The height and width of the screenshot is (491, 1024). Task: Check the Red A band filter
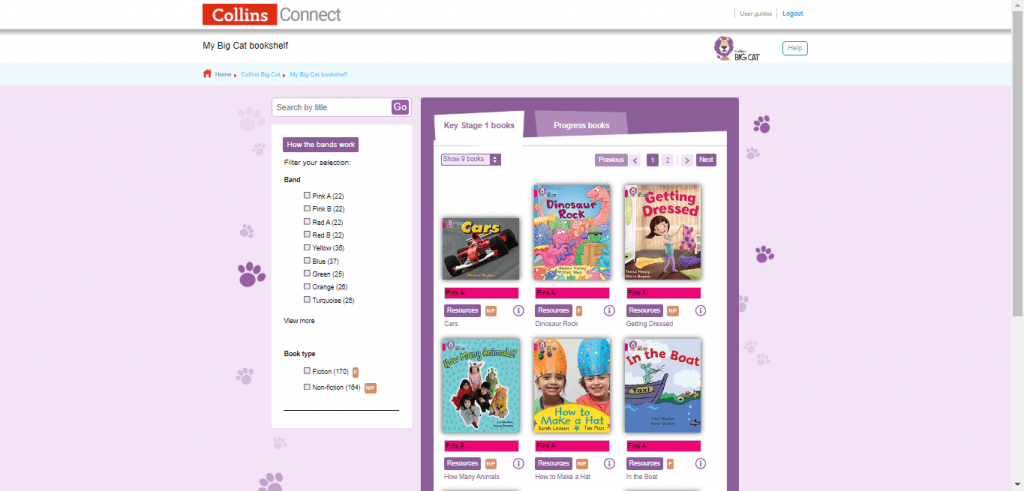307,221
